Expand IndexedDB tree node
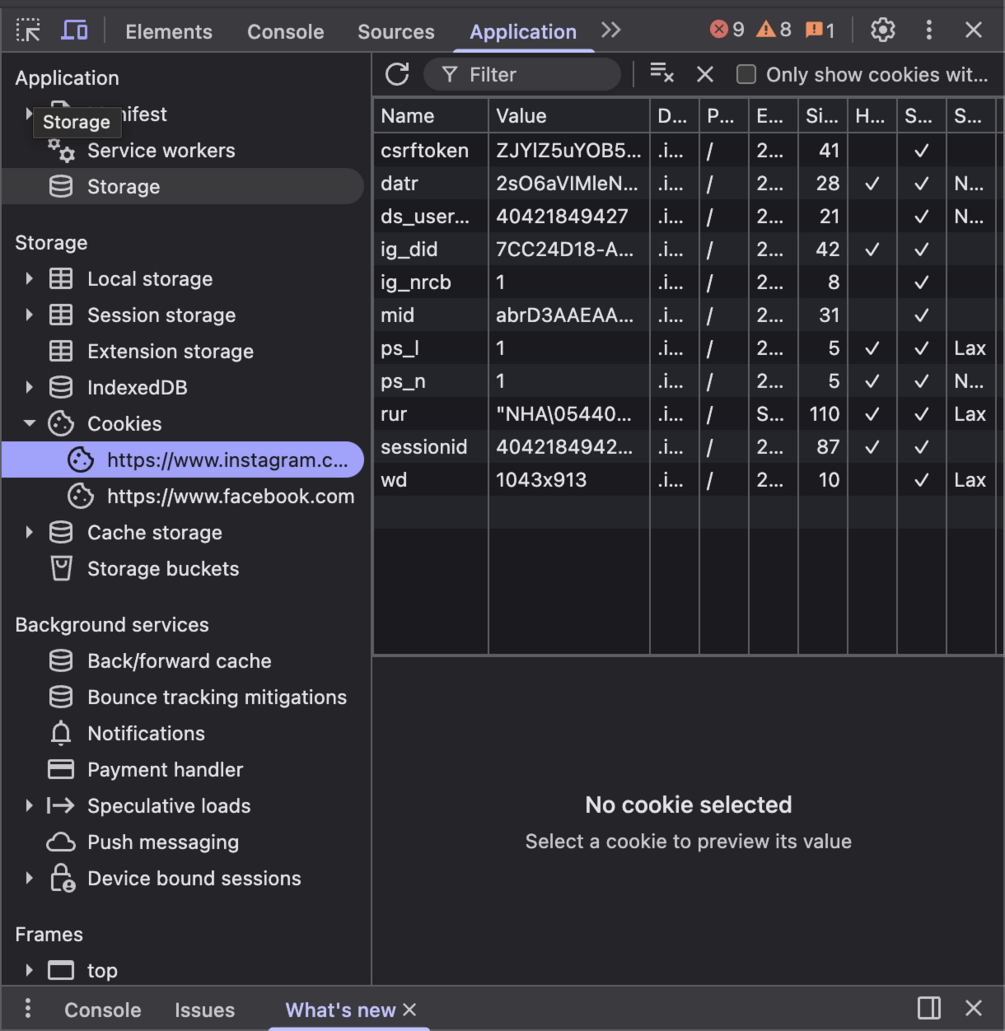The height and width of the screenshot is (1031, 1005). pos(28,387)
